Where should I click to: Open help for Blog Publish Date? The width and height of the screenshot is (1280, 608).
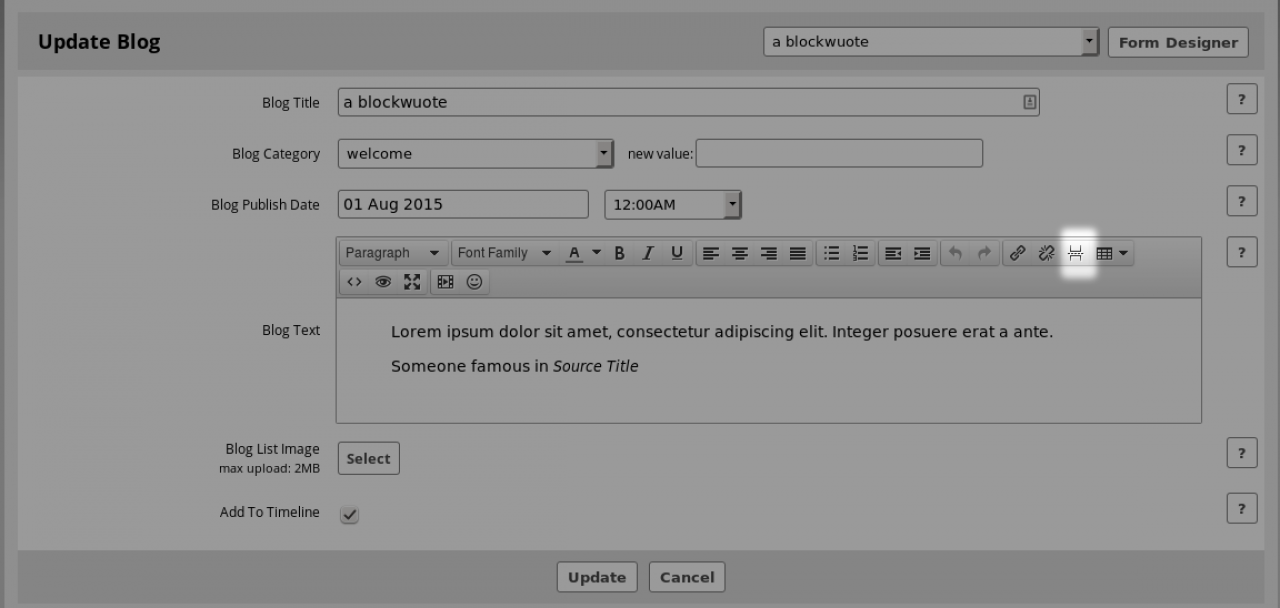tap(1241, 201)
